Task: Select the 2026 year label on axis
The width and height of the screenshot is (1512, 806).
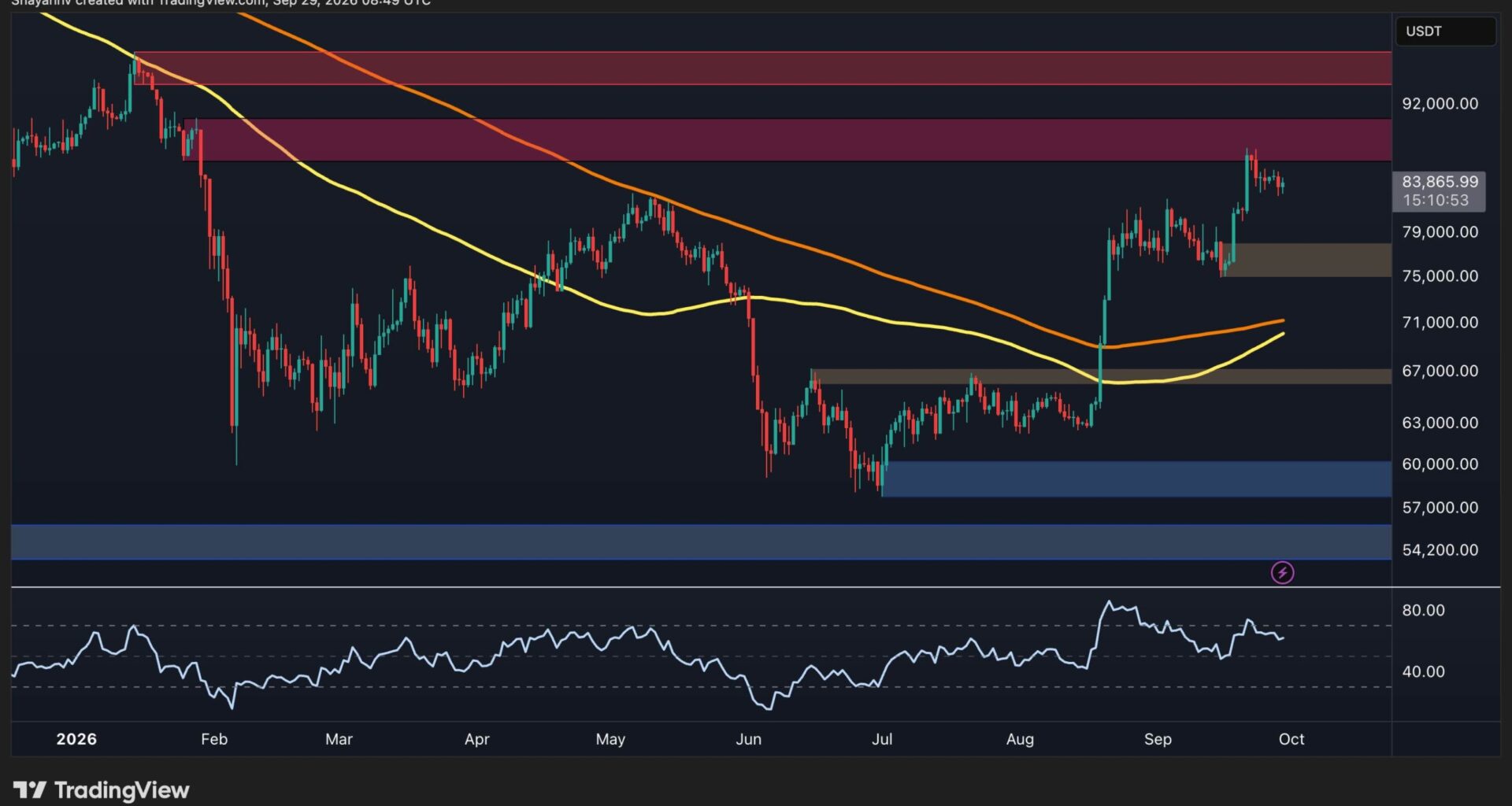Action: coord(76,739)
